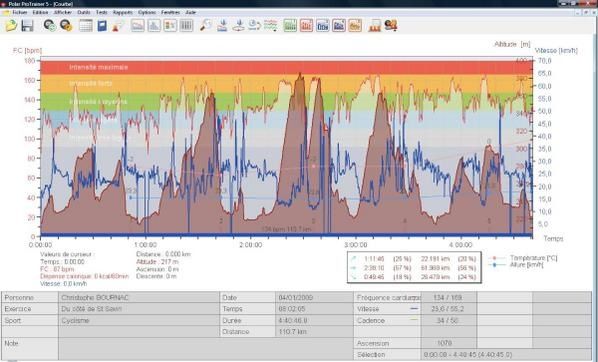
Task: Save using the floppy disk icon
Action: click(27, 26)
